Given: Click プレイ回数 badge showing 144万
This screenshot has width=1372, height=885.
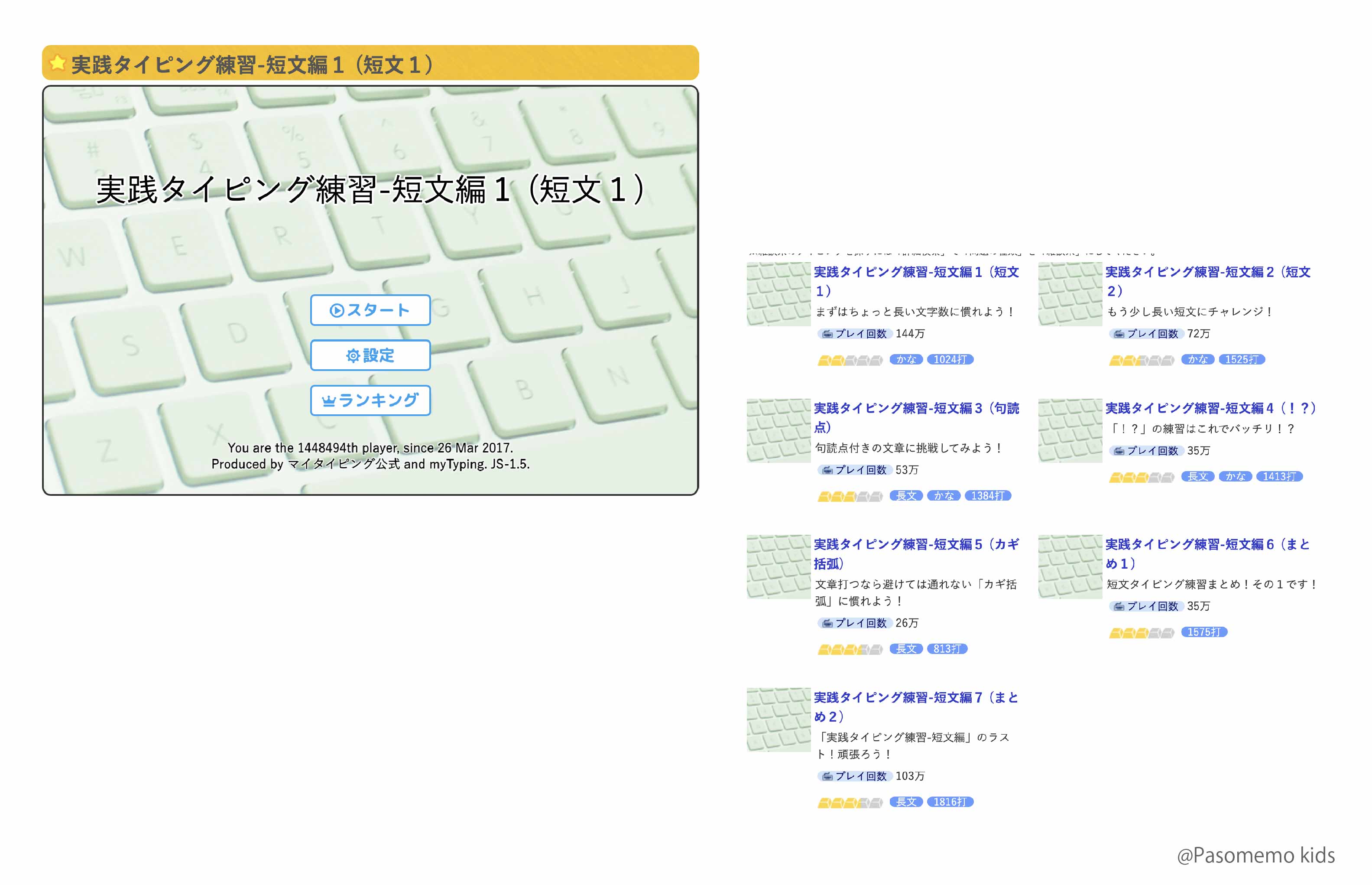Looking at the screenshot, I should pyautogui.click(x=855, y=333).
